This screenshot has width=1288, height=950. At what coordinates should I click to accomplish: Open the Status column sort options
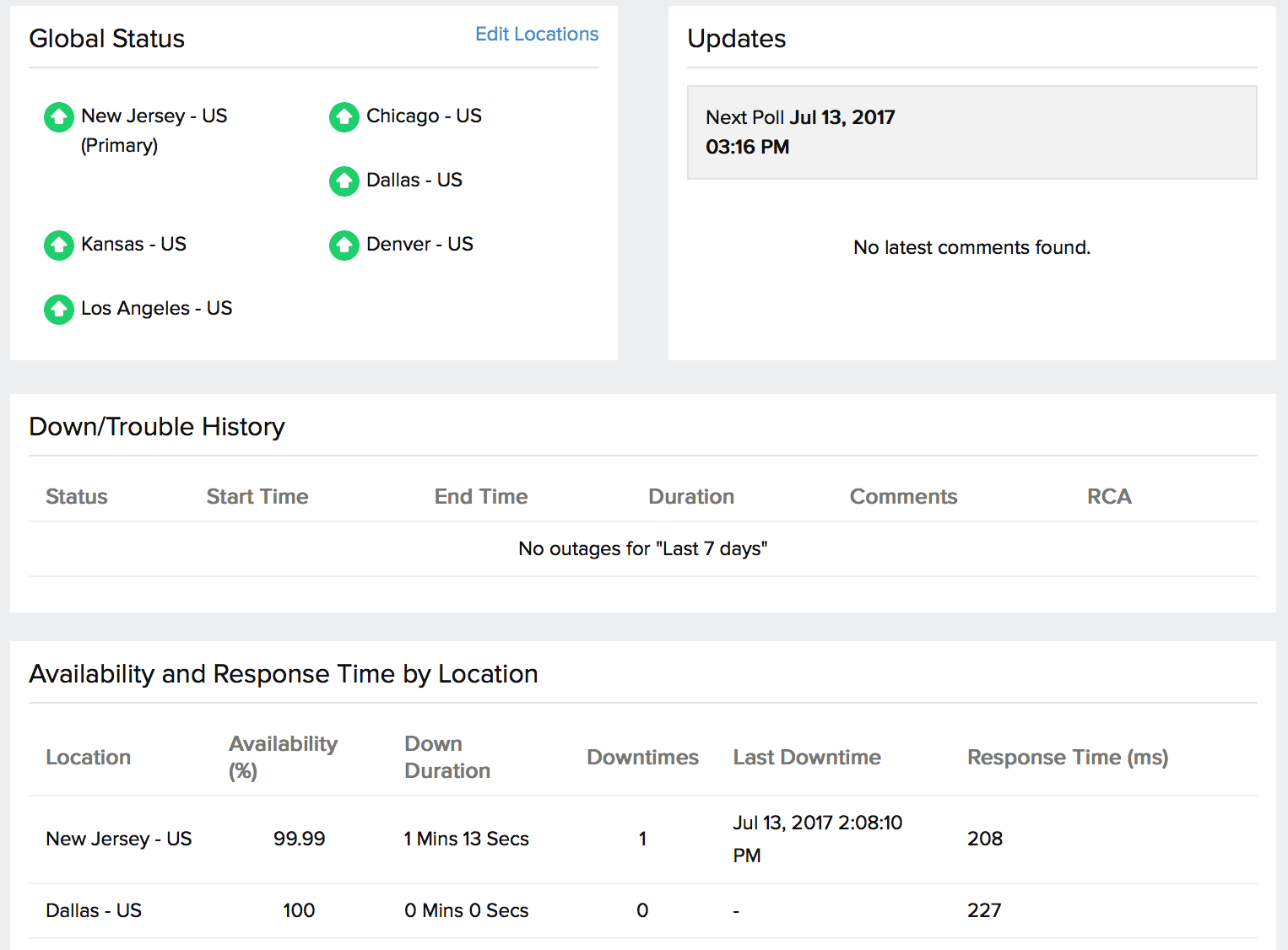click(x=76, y=496)
